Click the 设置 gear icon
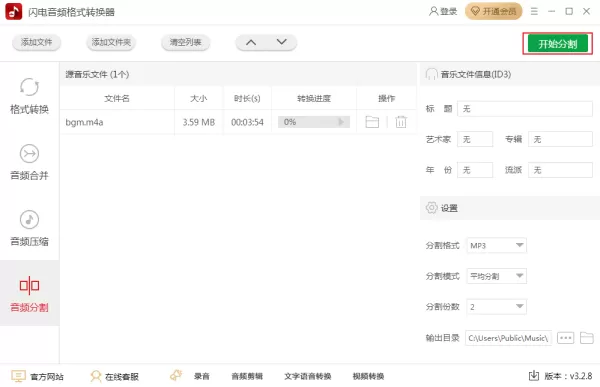 431,208
